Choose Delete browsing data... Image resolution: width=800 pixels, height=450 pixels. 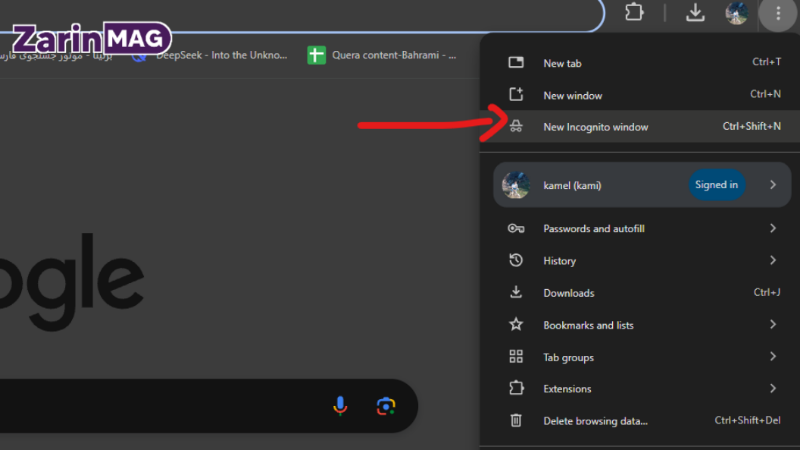pos(640,421)
